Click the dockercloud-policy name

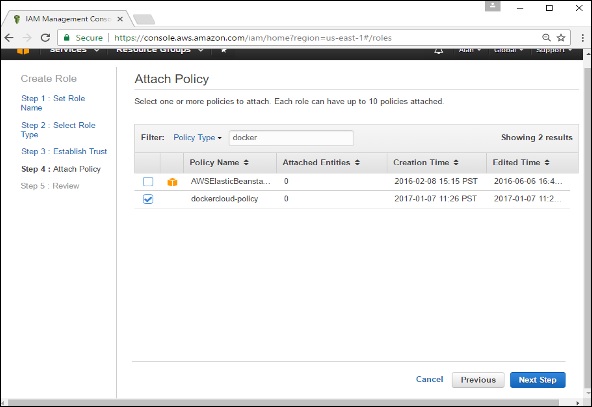click(x=224, y=199)
